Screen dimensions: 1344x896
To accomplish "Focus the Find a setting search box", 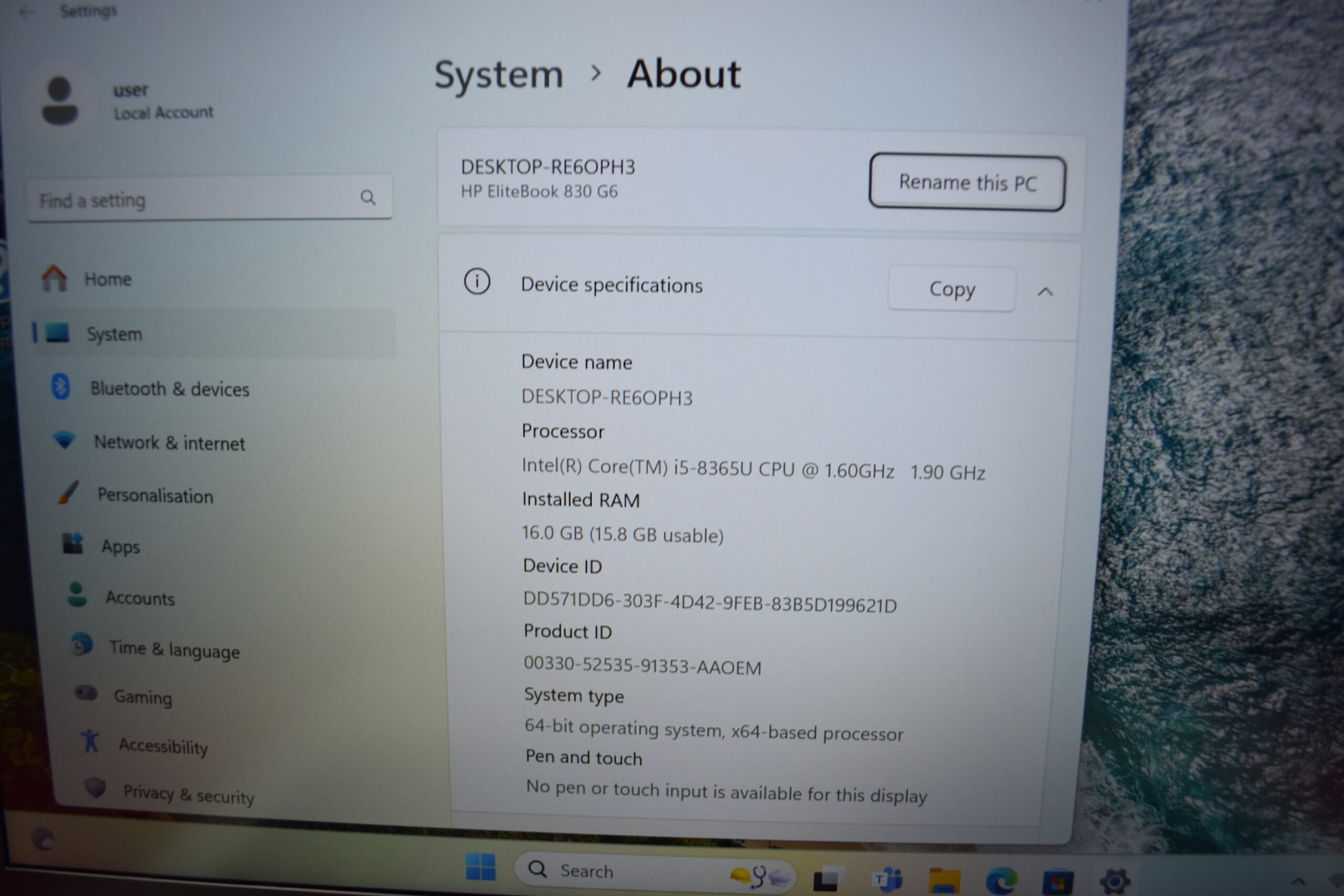I will pos(209,198).
